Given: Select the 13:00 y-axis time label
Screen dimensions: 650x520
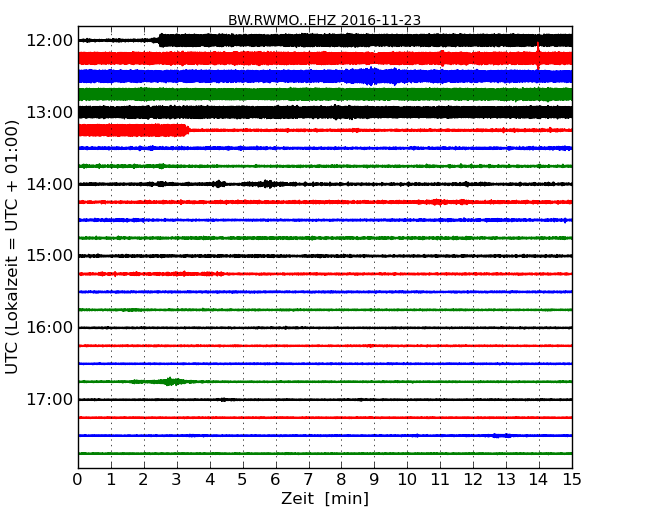Looking at the screenshot, I should click(x=49, y=112).
